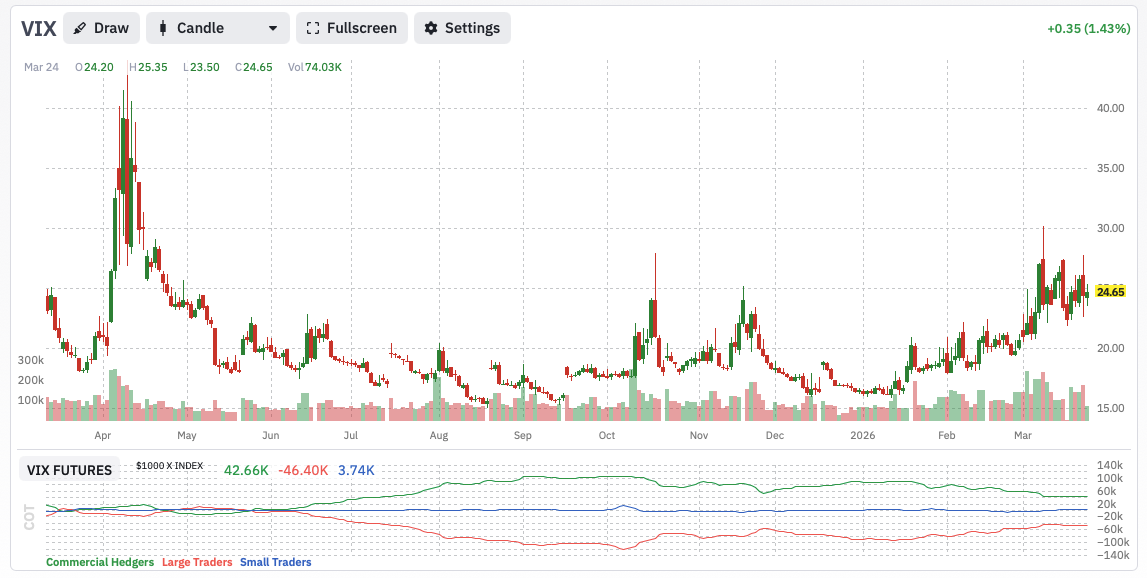Viewport: 1147px width, 578px height.
Task: Click the +0.35 (1.43%) change value
Action: [x=1088, y=29]
